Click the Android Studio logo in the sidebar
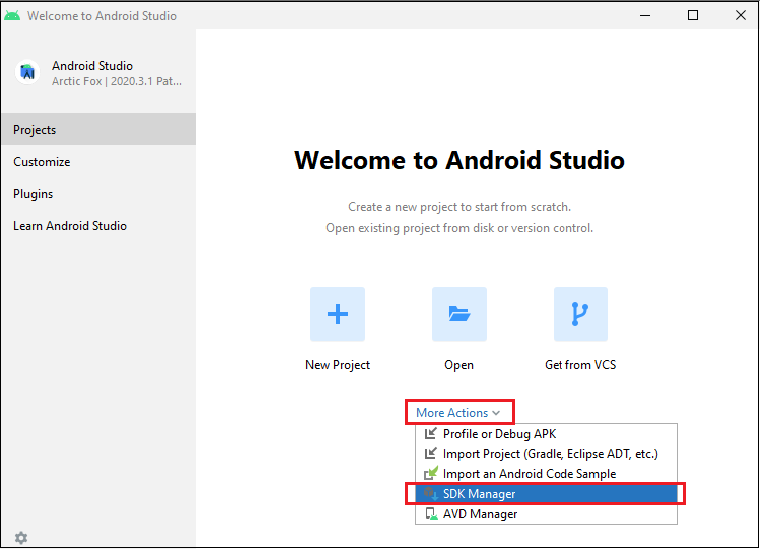This screenshot has height=549, width=760. [28, 73]
